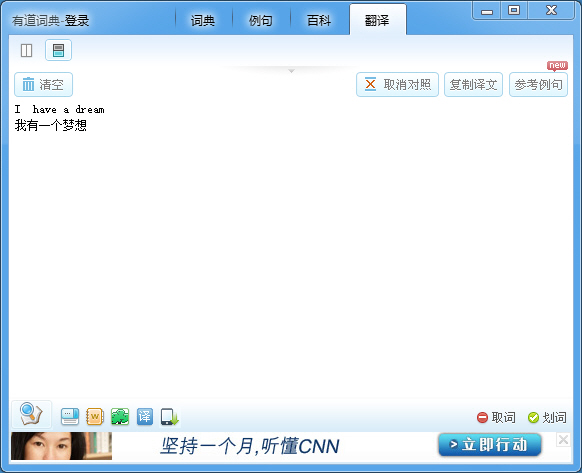Click the 清空 clear button
Viewport: 582px width, 473px height.
pyautogui.click(x=43, y=85)
